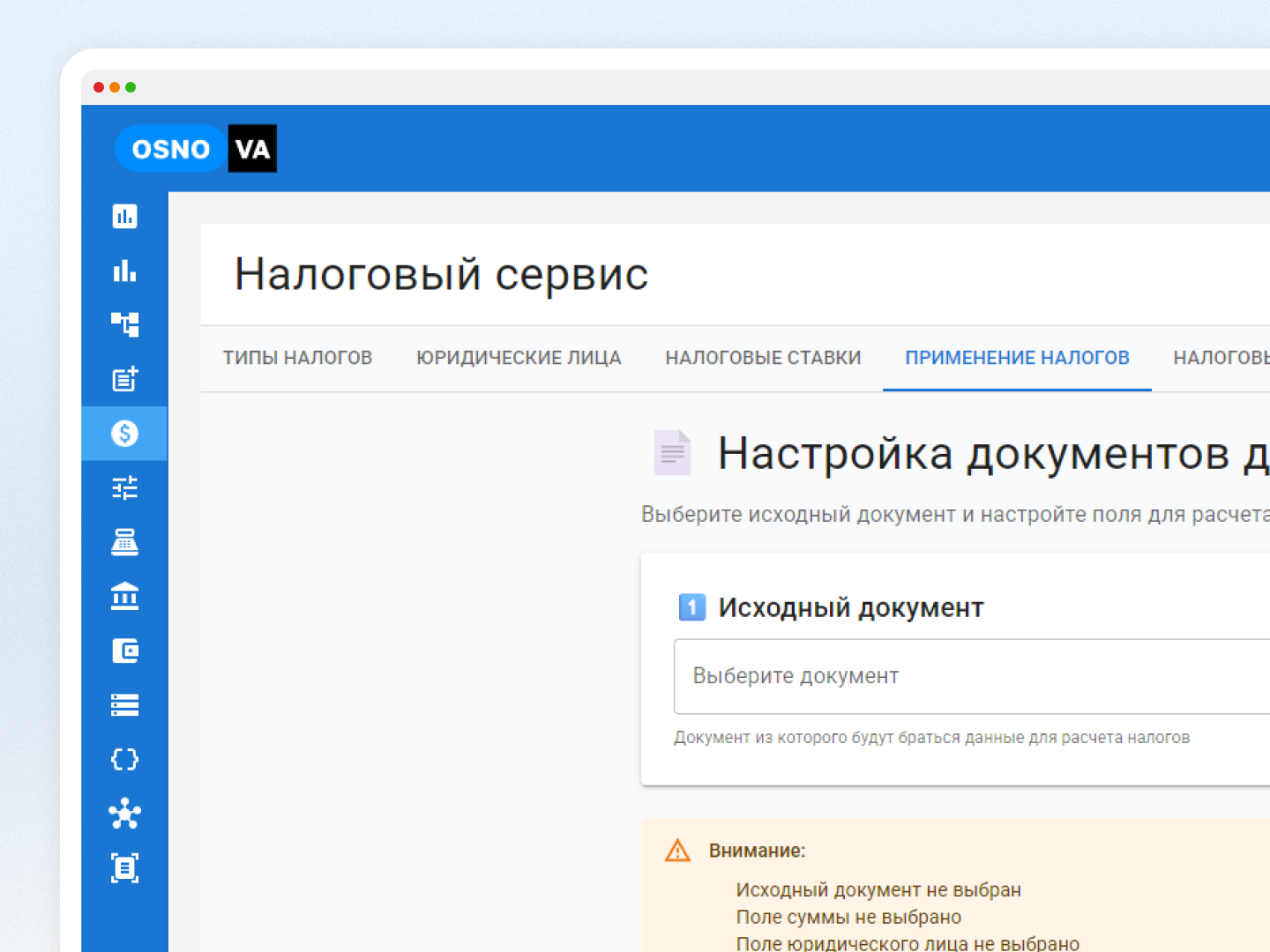Open the hierarchy tree sidebar icon
The image size is (1270, 952).
click(124, 324)
